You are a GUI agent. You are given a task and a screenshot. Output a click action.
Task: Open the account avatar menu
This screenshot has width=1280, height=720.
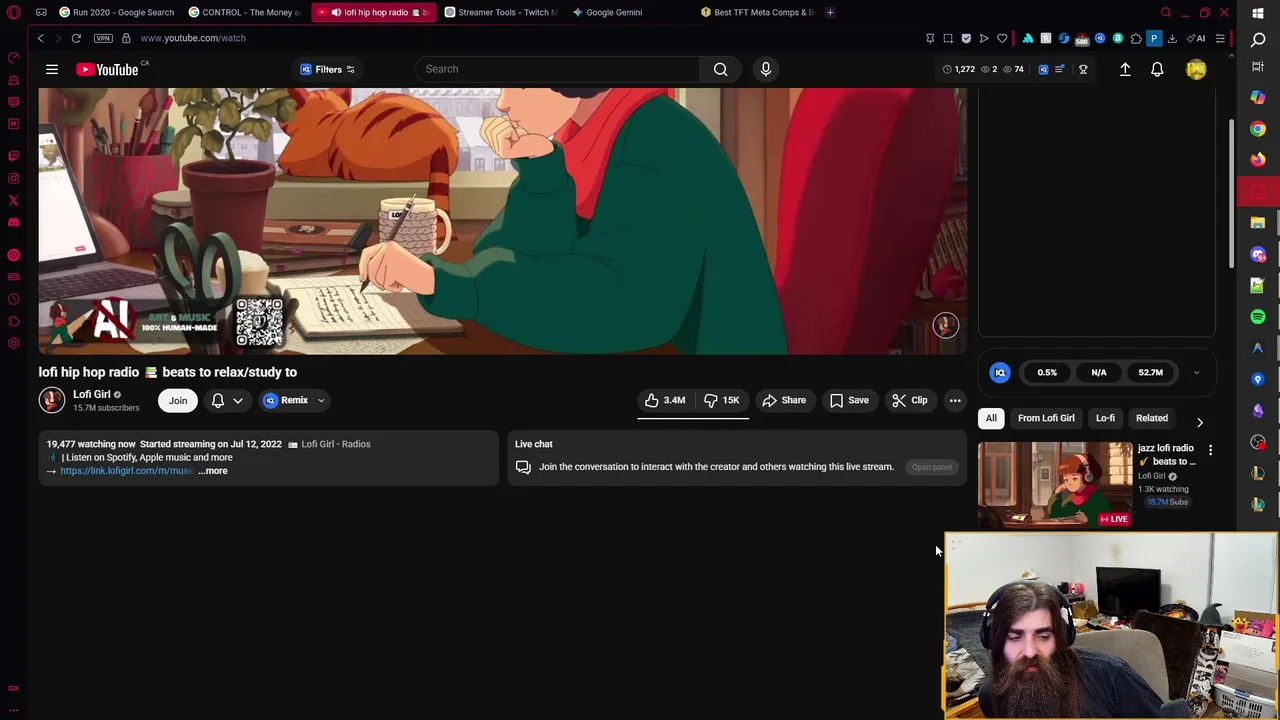[1196, 69]
